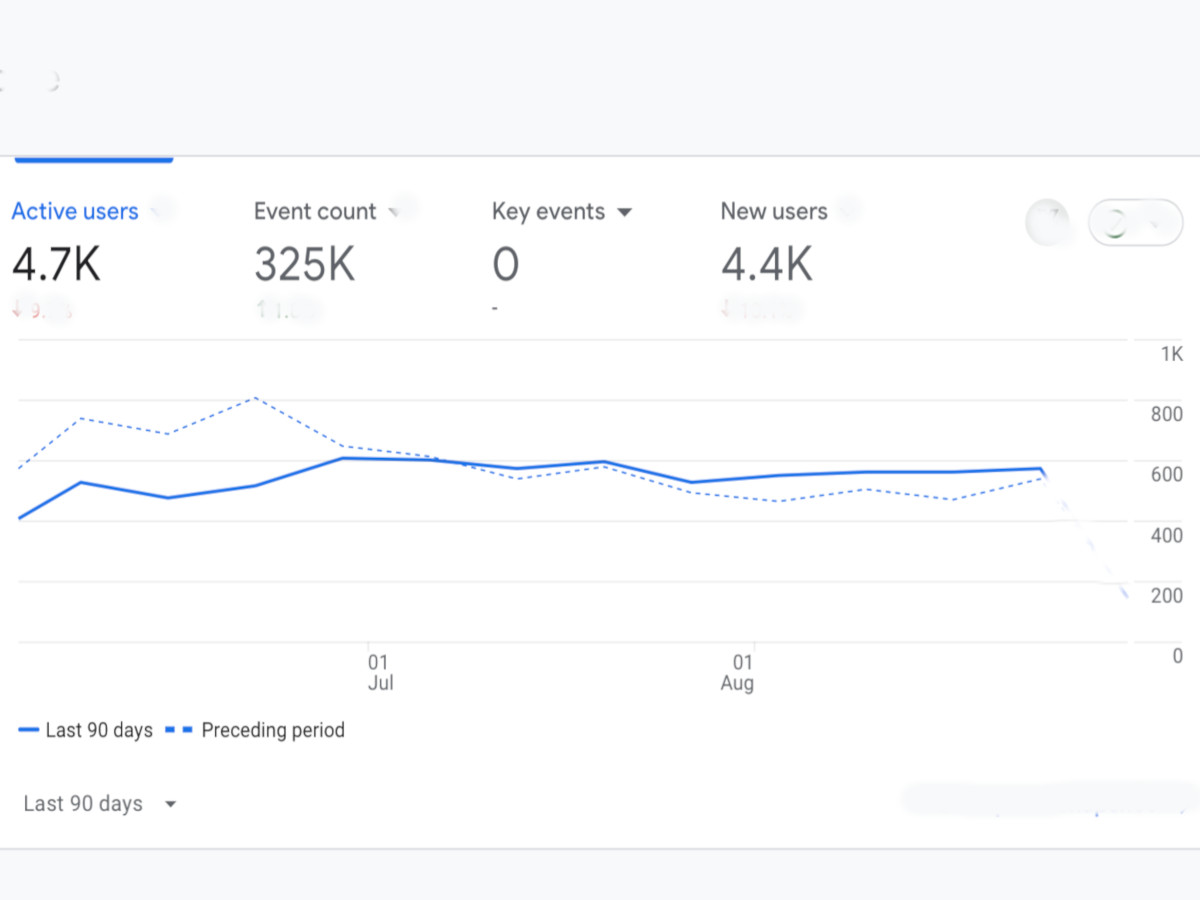The height and width of the screenshot is (900, 1200).
Task: Select the New users metric tab
Action: [773, 212]
